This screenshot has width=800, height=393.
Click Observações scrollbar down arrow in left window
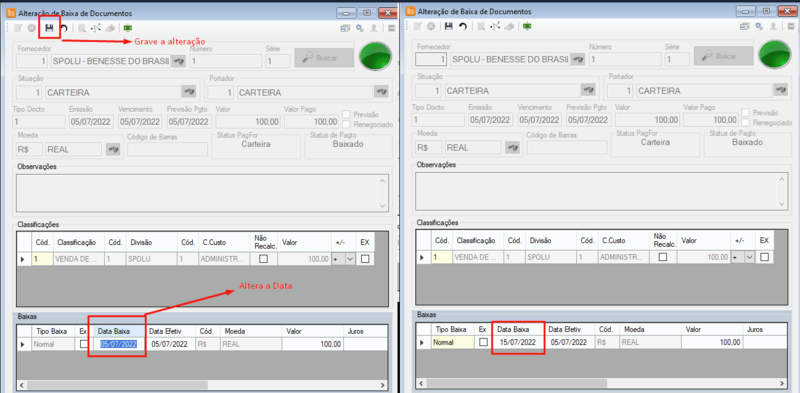384,205
